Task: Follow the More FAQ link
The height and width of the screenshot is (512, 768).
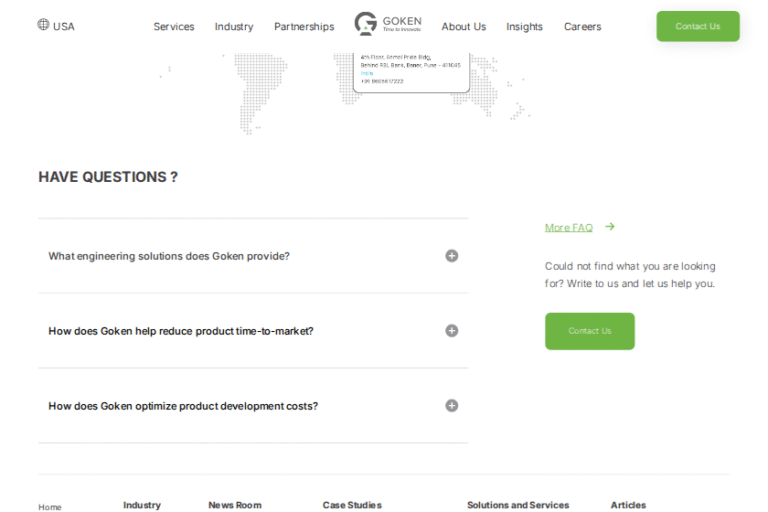Action: (x=568, y=228)
